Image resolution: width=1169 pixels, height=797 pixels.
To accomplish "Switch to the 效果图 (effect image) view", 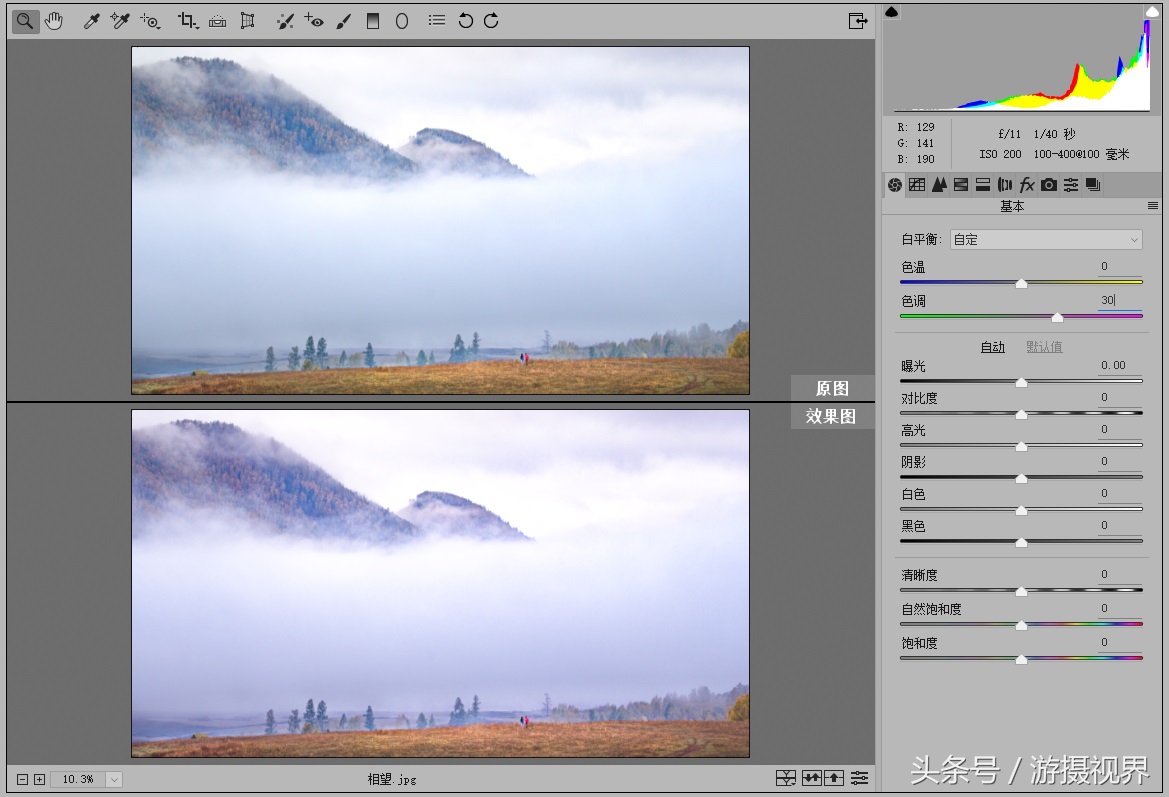I will 832,416.
